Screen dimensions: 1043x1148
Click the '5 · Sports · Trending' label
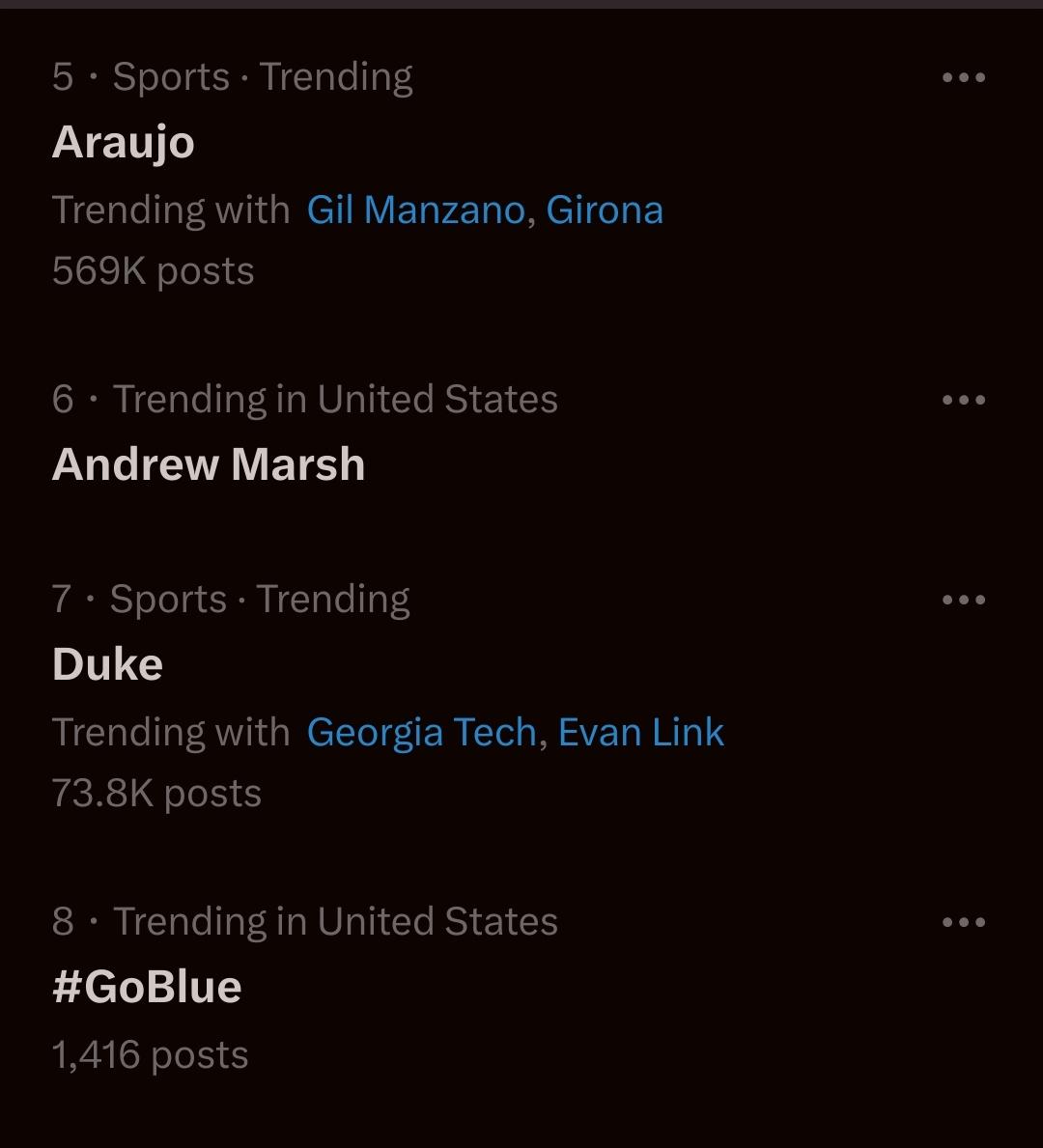point(233,77)
